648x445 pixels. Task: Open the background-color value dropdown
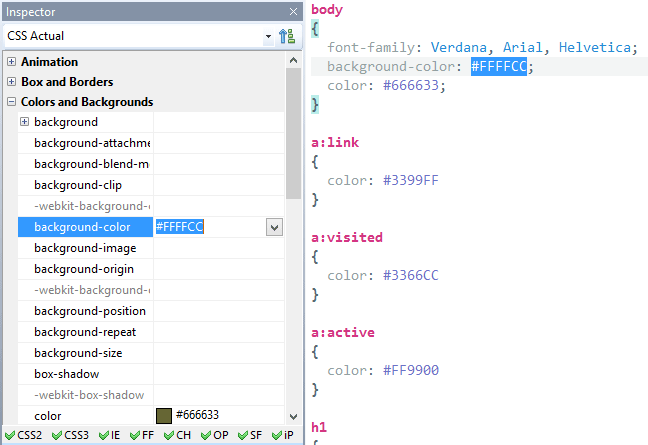coord(274,227)
